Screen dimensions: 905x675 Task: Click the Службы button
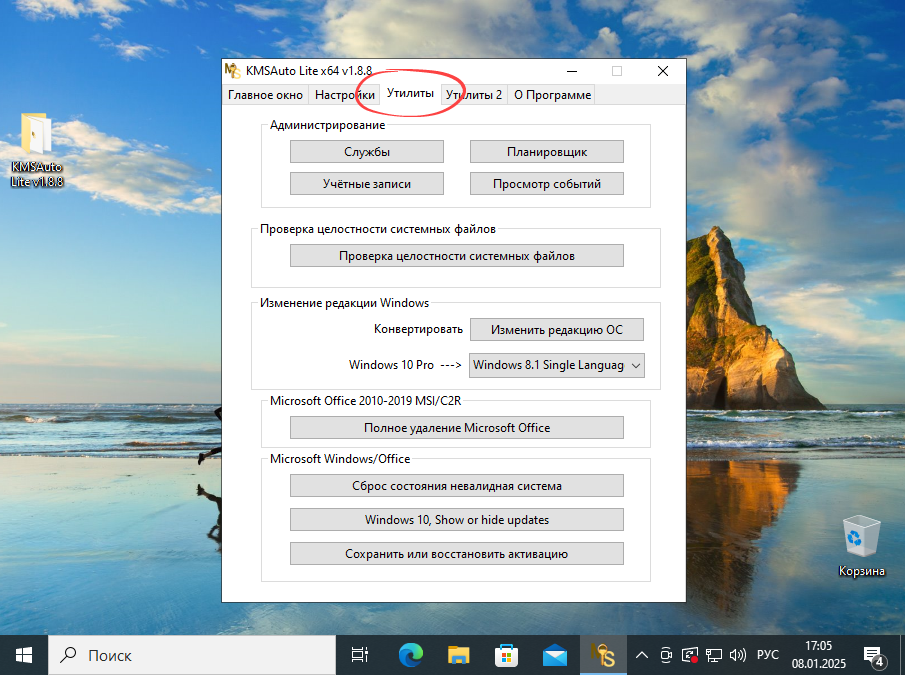pos(366,151)
